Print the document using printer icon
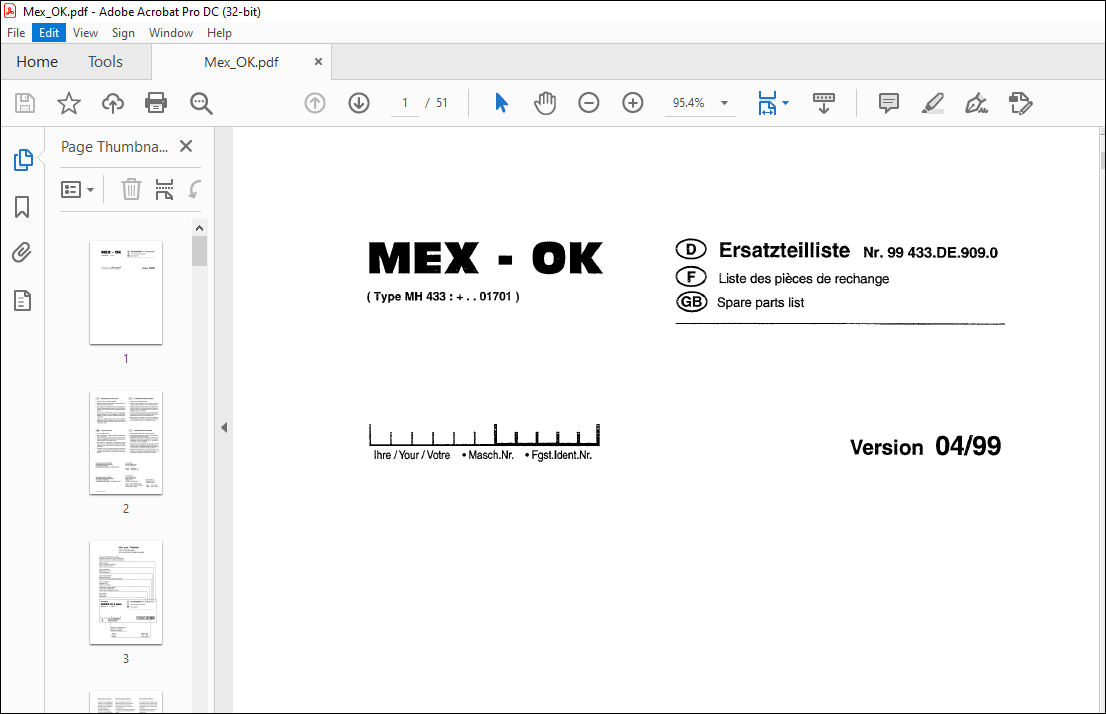The image size is (1106, 714). click(x=156, y=103)
